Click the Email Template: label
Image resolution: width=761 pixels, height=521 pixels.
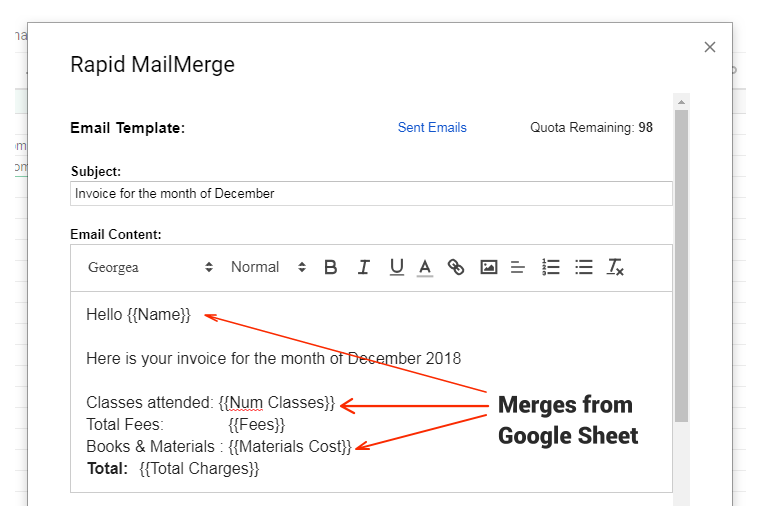pos(128,128)
